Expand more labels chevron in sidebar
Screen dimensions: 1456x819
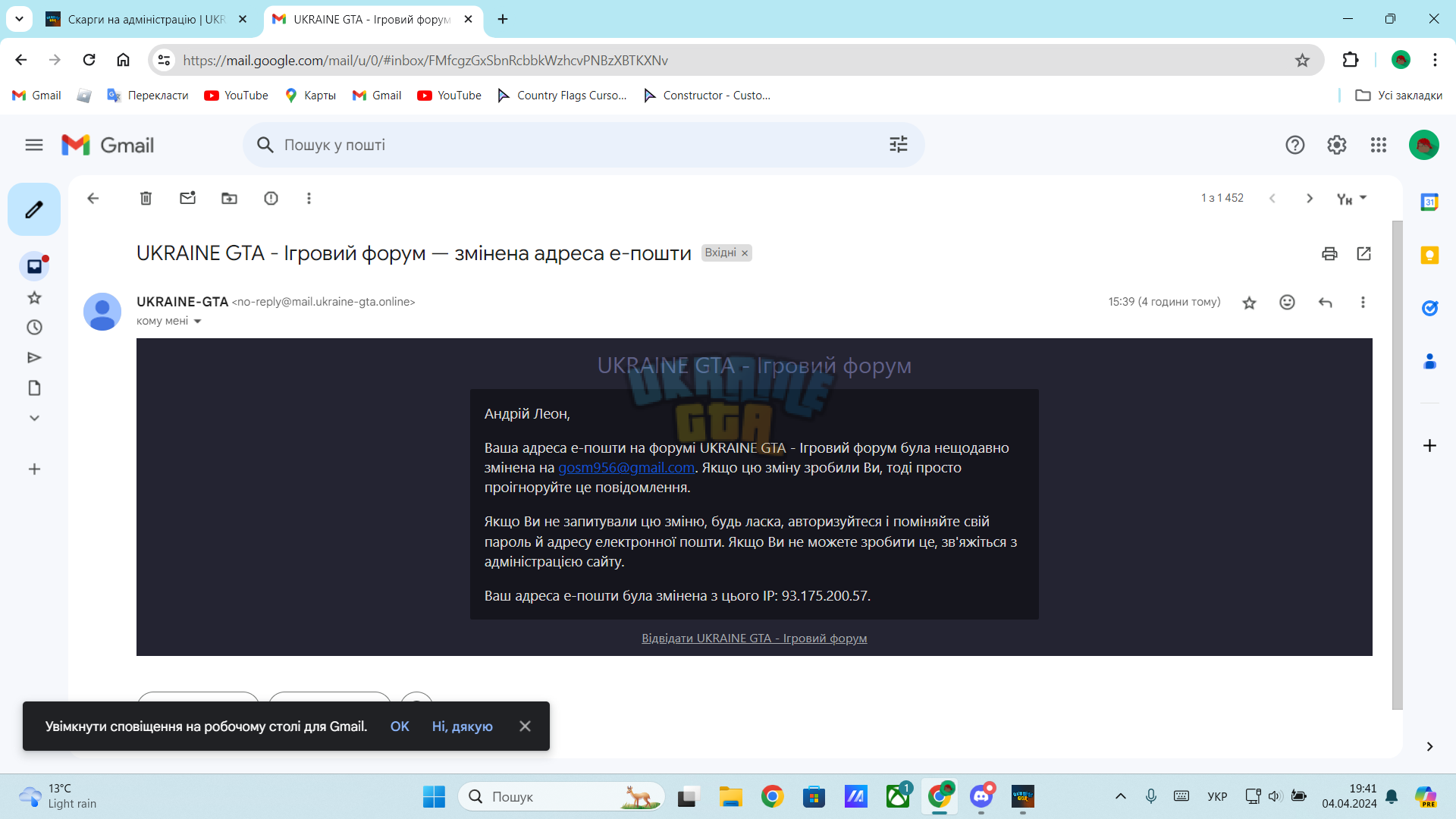[x=34, y=418]
